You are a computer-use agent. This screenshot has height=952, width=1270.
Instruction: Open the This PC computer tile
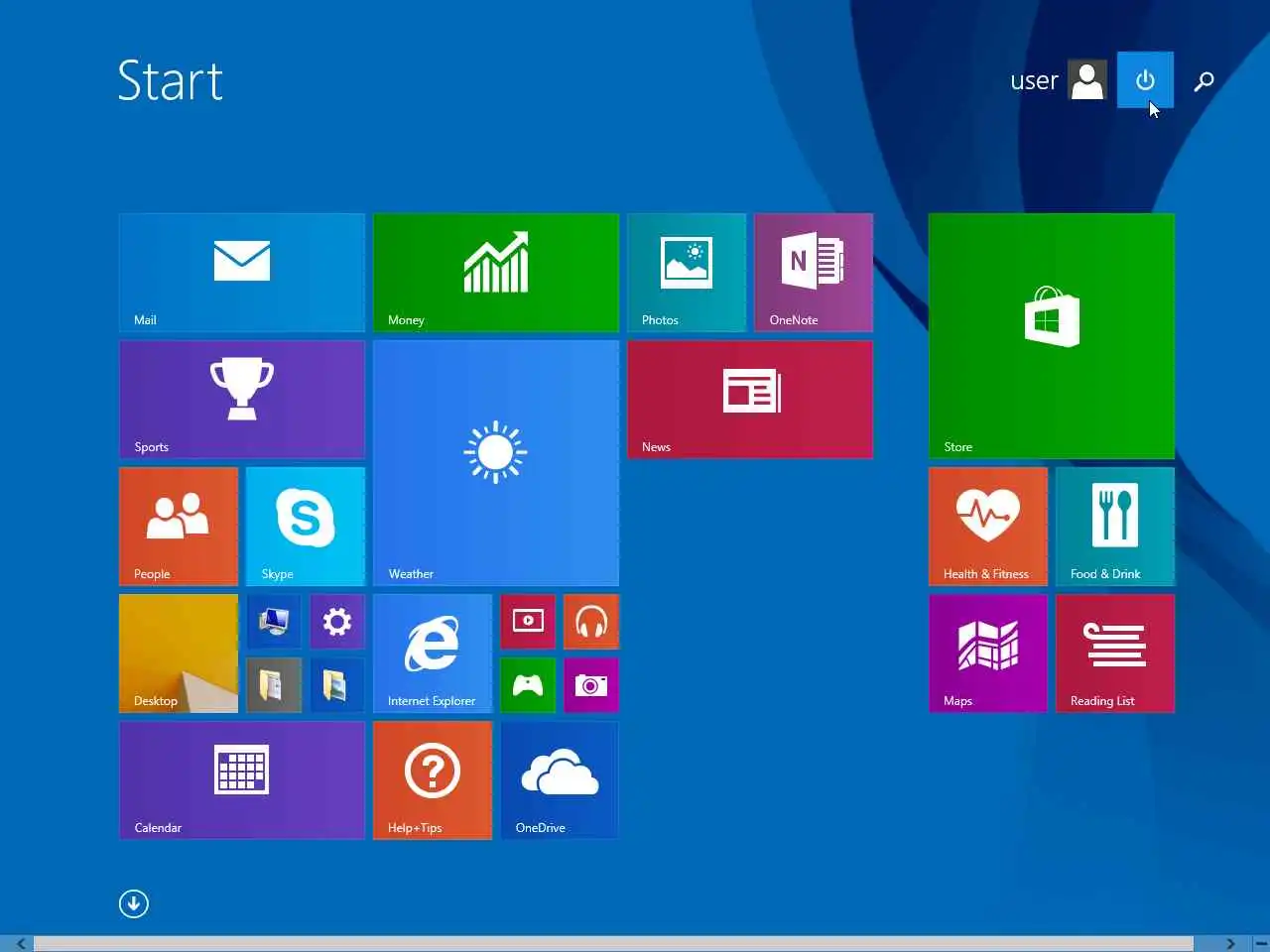point(274,622)
